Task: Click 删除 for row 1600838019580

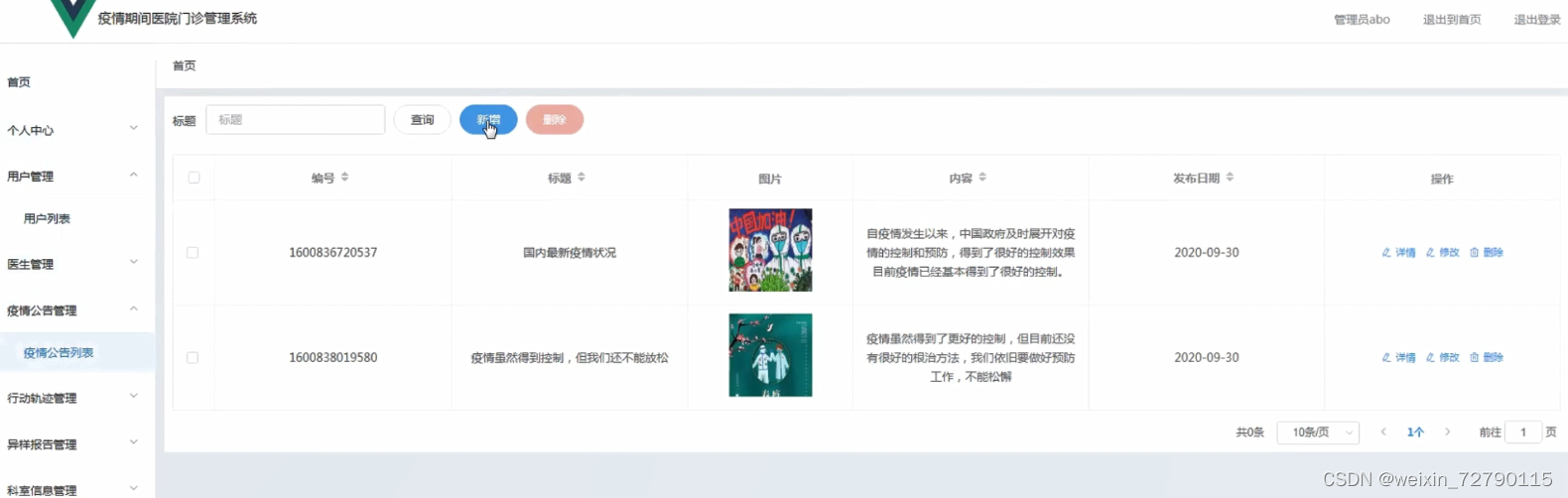Action: coord(1487,358)
